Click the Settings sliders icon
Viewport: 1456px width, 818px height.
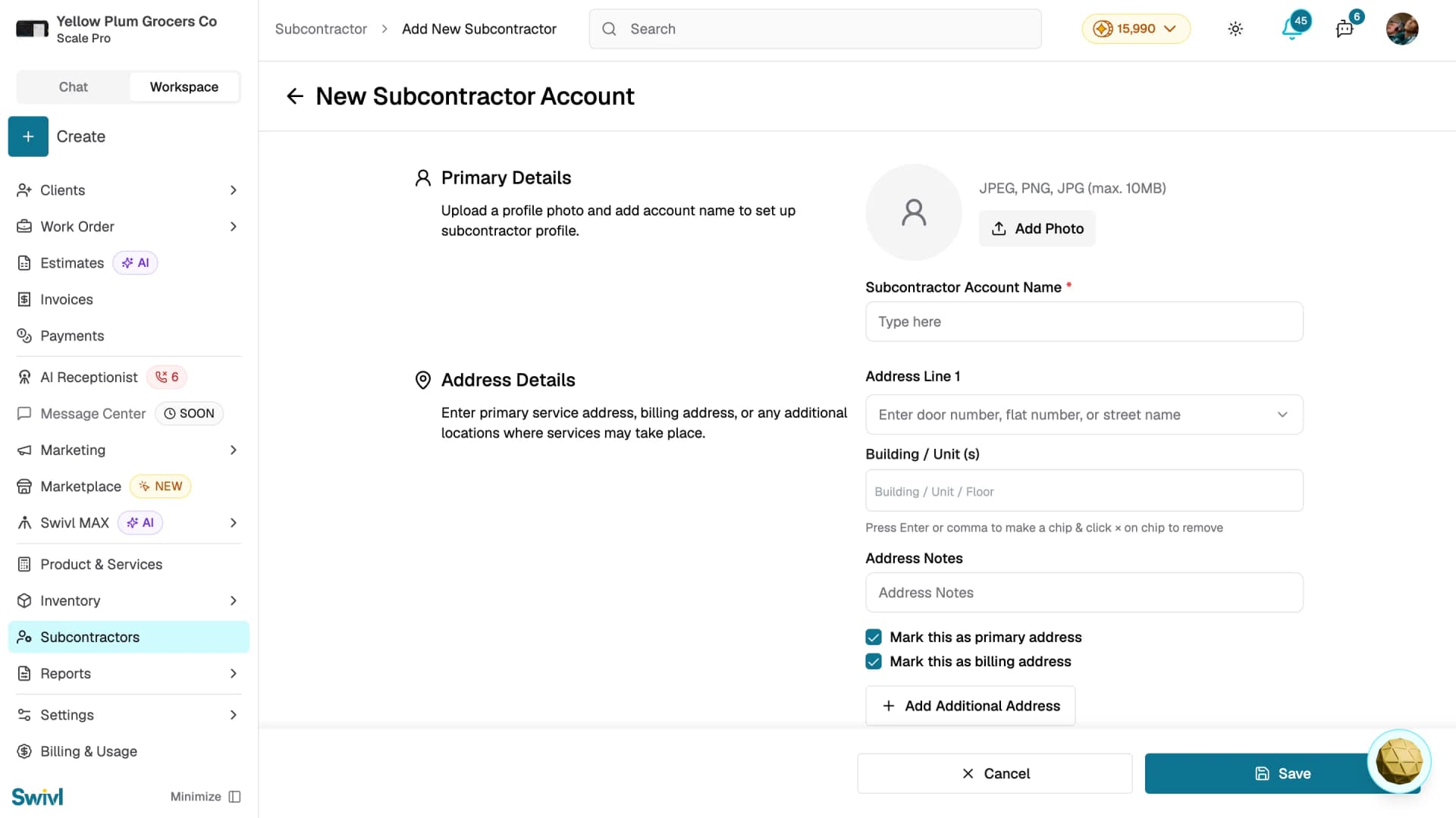24,716
